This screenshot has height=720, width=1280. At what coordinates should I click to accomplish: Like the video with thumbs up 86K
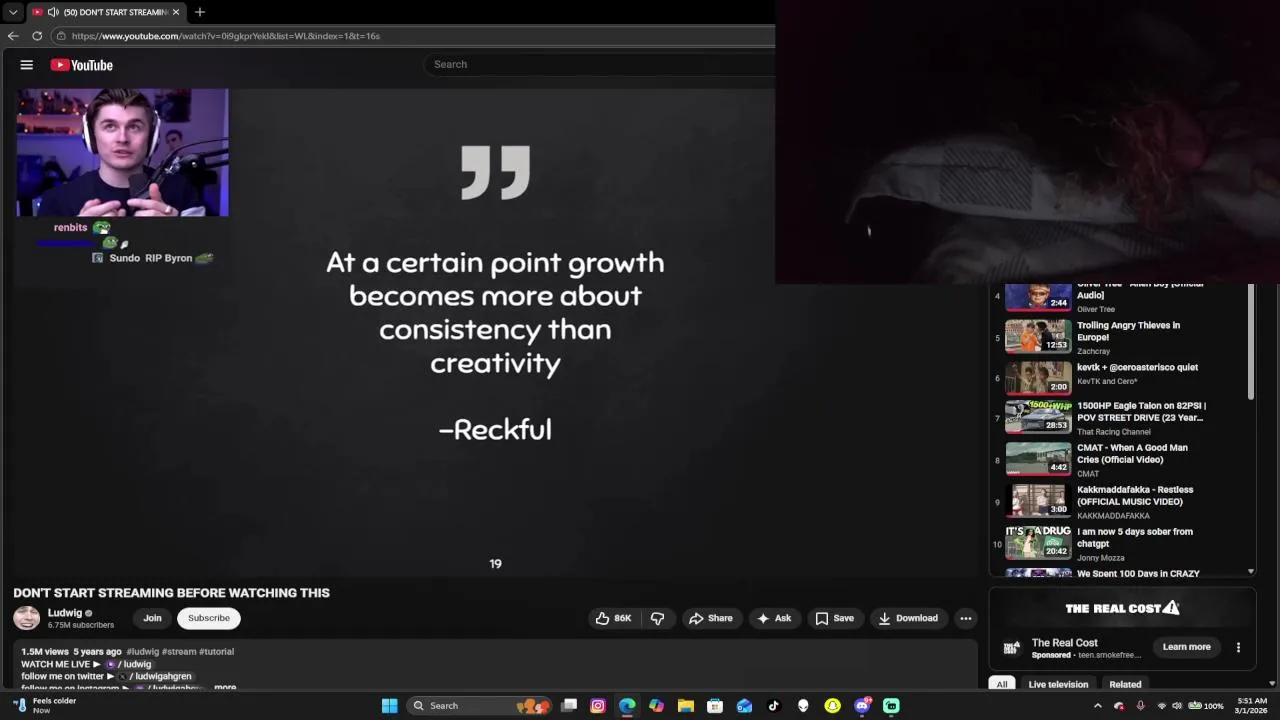[x=613, y=618]
